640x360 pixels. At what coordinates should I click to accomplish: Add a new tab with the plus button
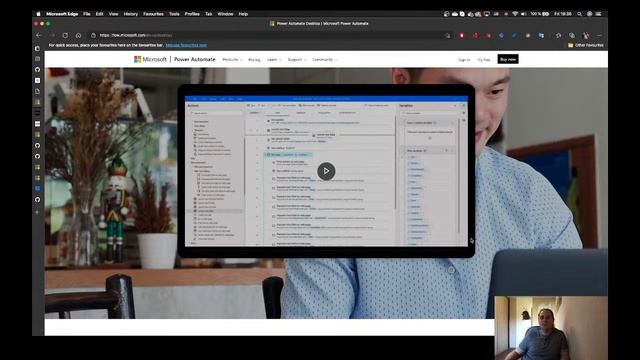tap(37, 212)
